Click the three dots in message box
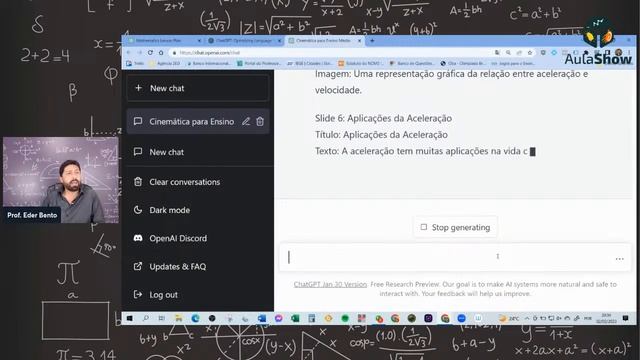The image size is (640, 360). point(620,259)
